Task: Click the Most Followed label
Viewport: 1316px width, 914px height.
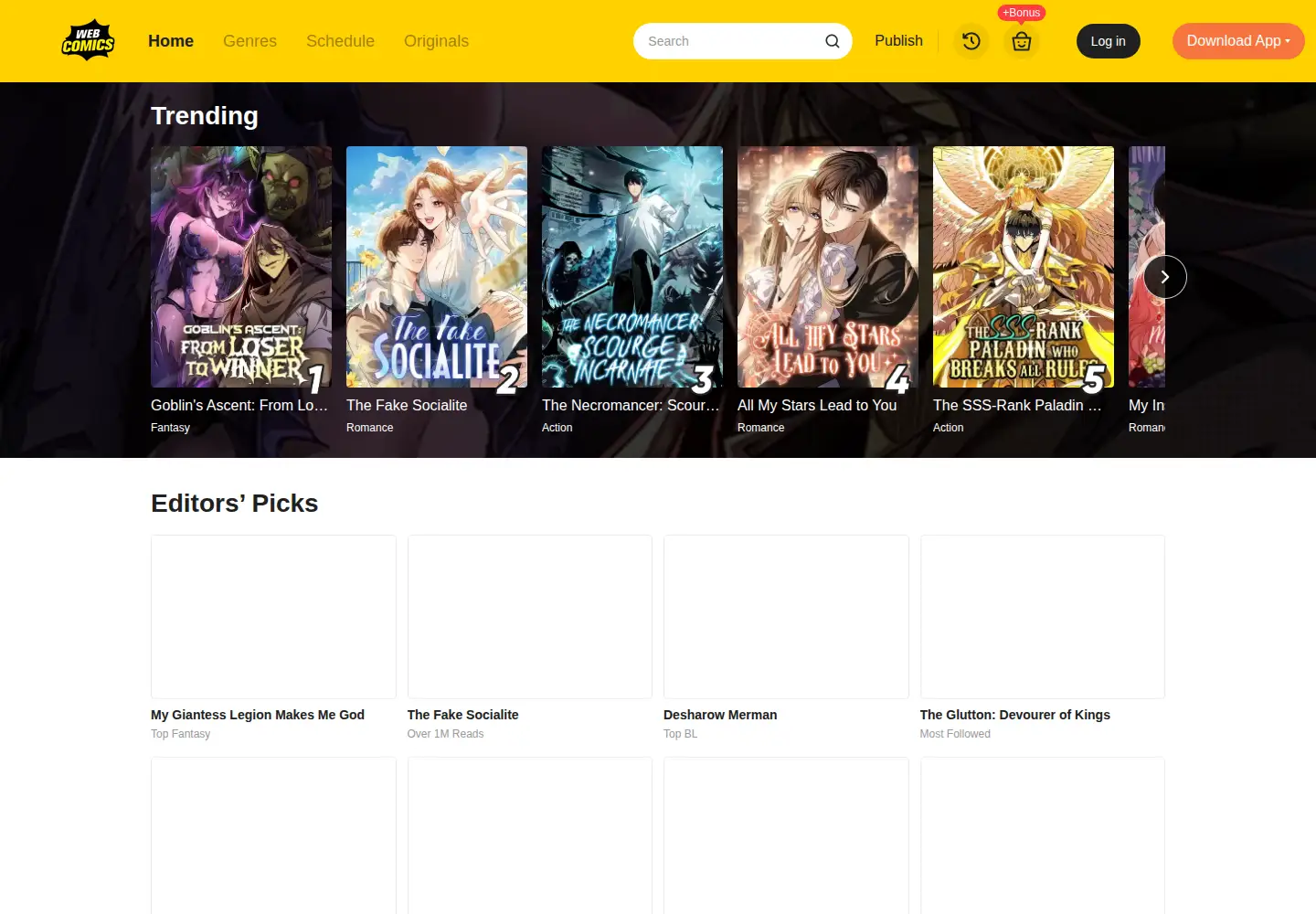Action: click(955, 734)
